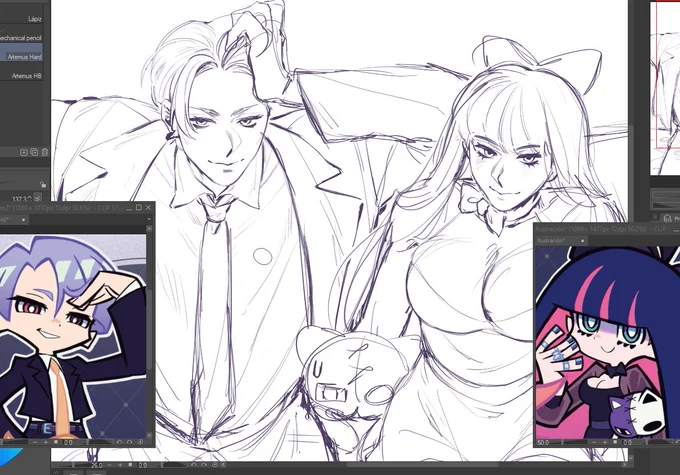Click scroll-down arrow in left reference window
Image resolution: width=680 pixels, height=475 pixels.
point(149,435)
